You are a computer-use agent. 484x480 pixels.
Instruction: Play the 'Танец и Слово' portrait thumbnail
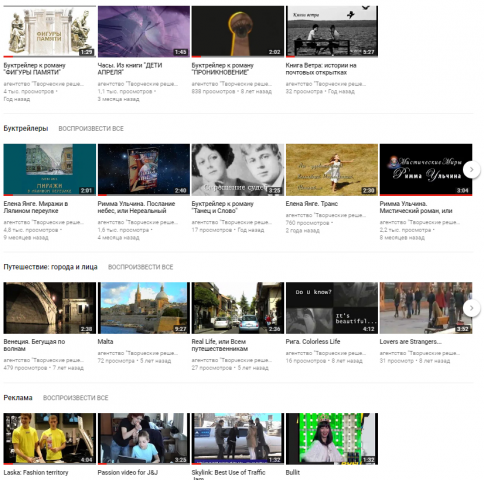238,170
